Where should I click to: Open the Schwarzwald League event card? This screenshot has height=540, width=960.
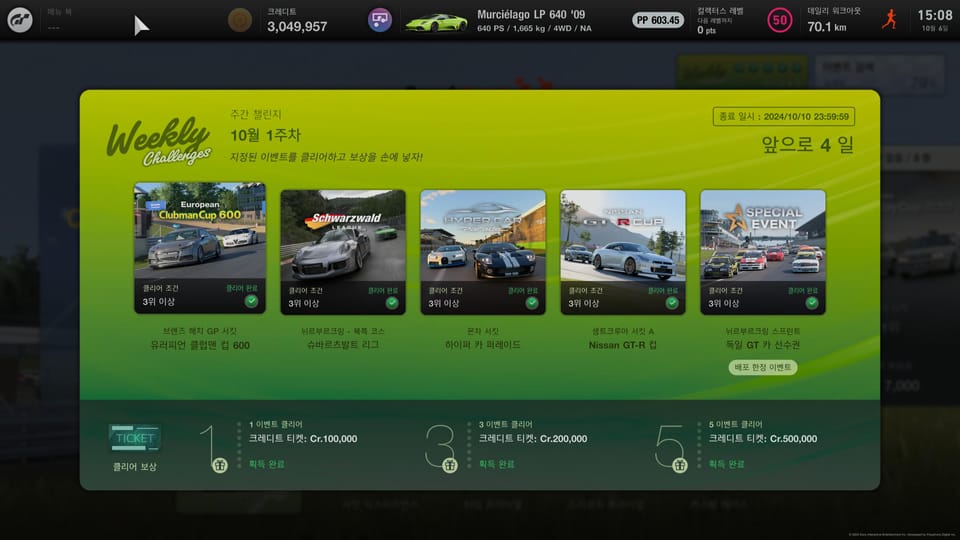pos(343,252)
